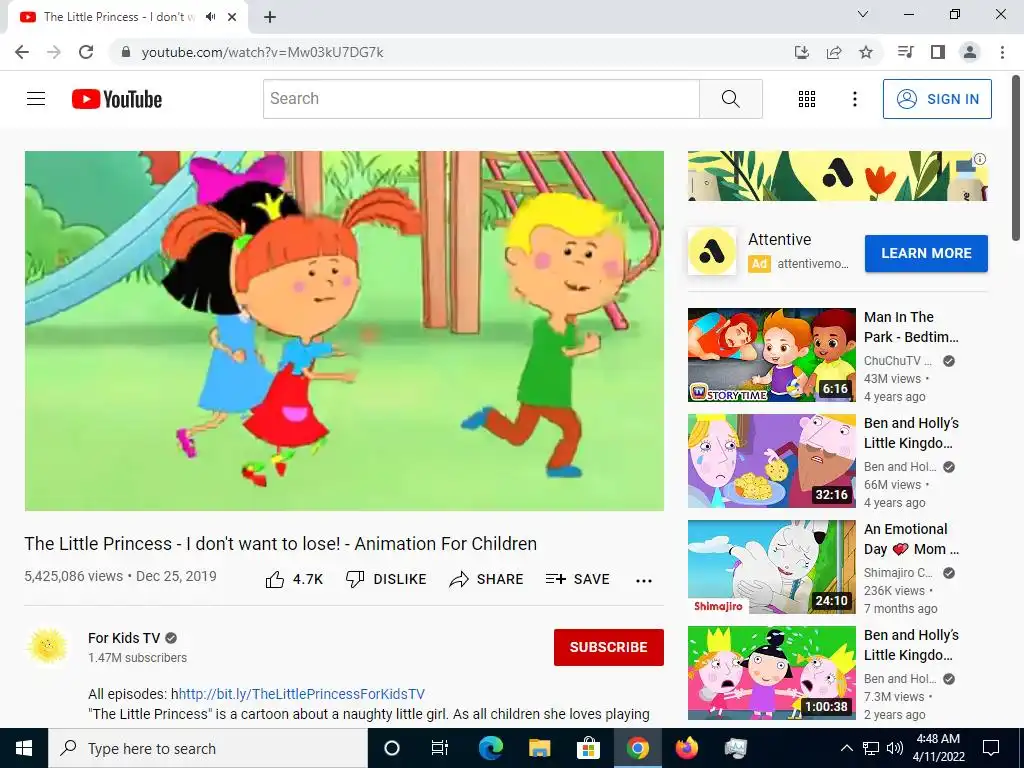Go to the YouTube home logo
This screenshot has height=768, width=1024.
point(117,99)
